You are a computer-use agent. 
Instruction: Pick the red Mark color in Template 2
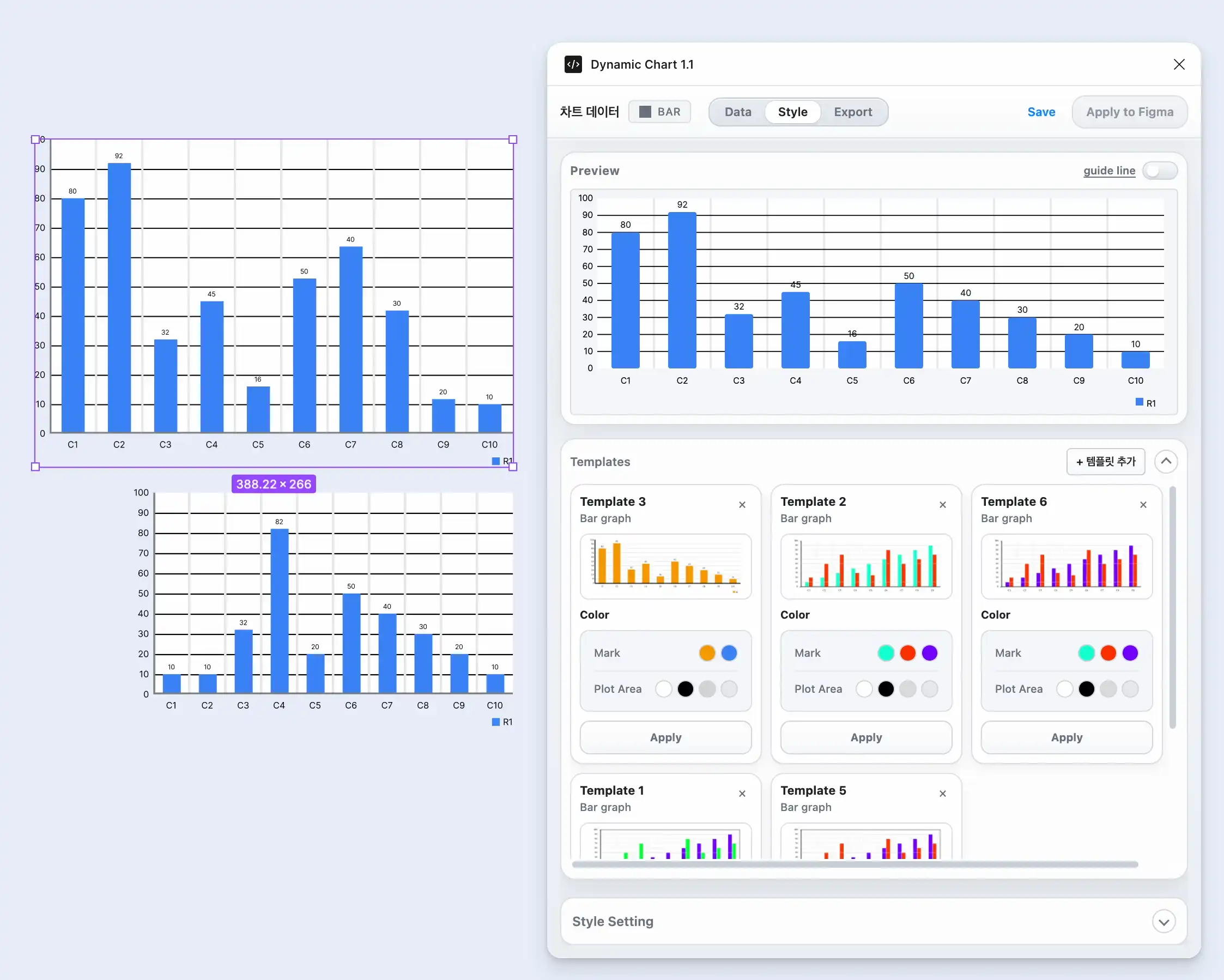coord(908,653)
